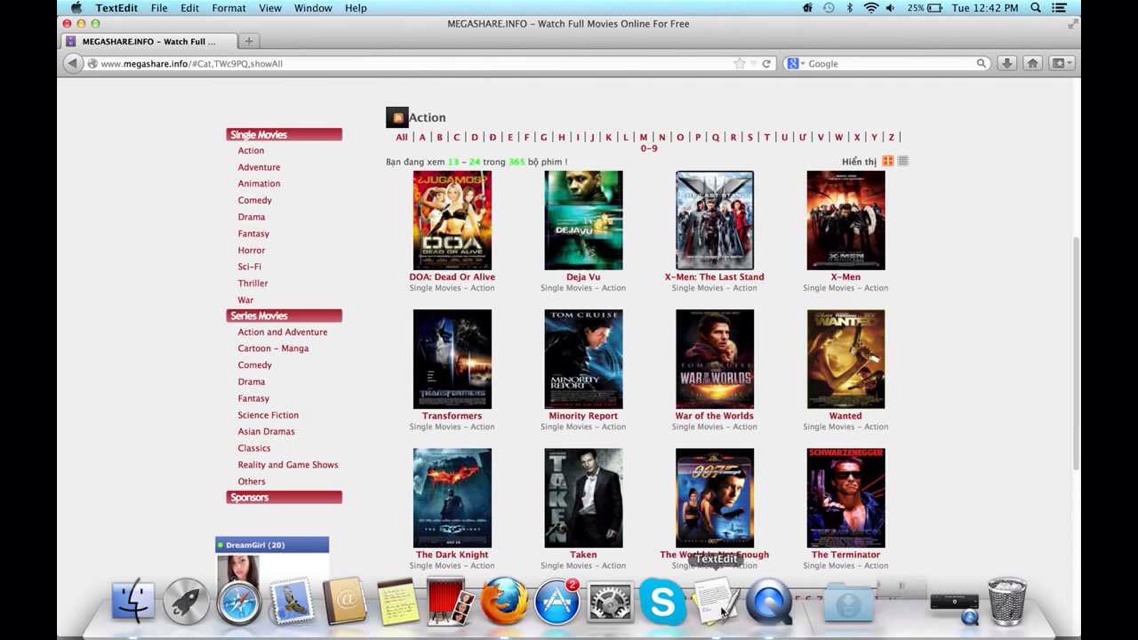Open the Google search engine dropdown

coord(793,63)
